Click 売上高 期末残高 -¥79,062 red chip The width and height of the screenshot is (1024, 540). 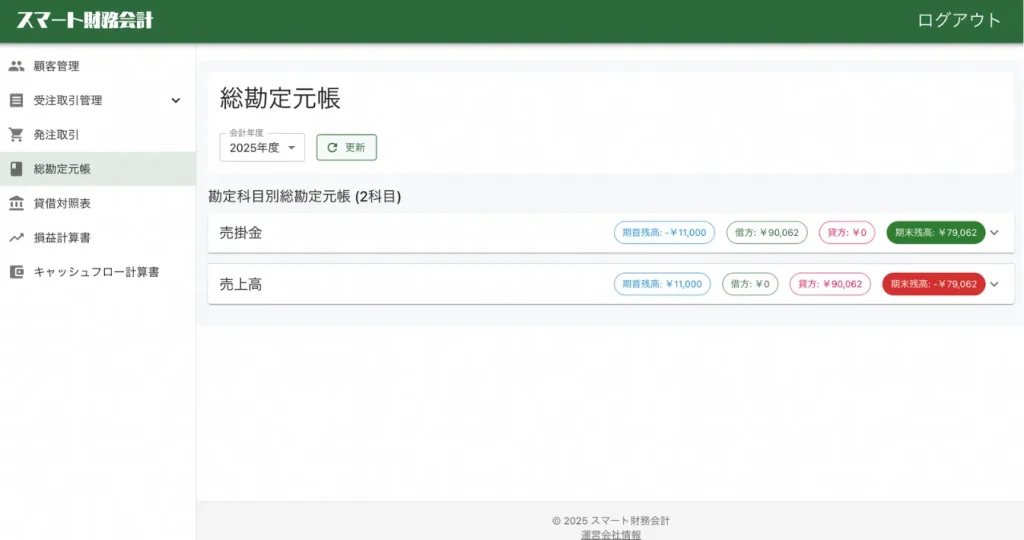point(933,284)
